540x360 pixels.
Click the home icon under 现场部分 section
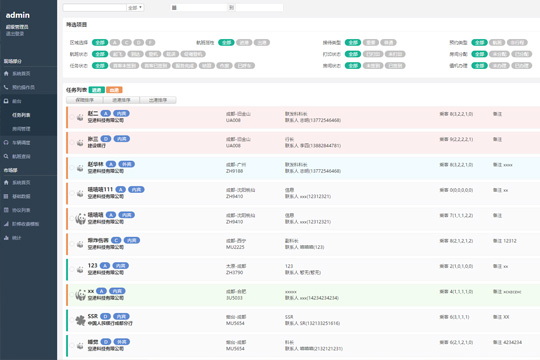(x=6, y=73)
